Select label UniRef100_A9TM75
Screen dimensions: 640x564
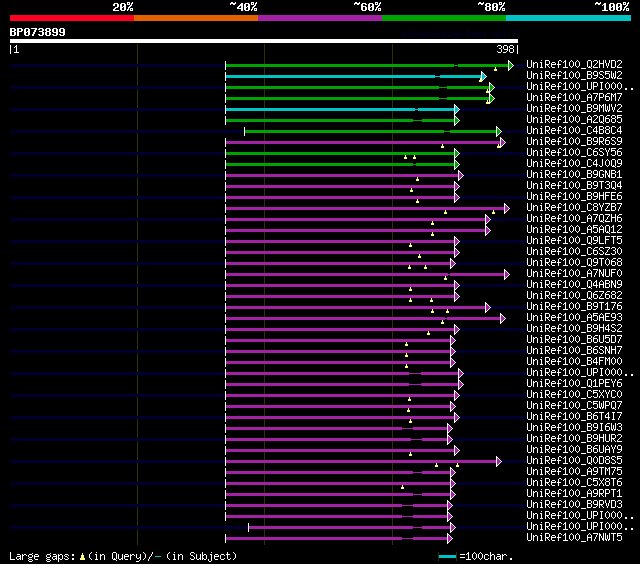[x=574, y=472]
